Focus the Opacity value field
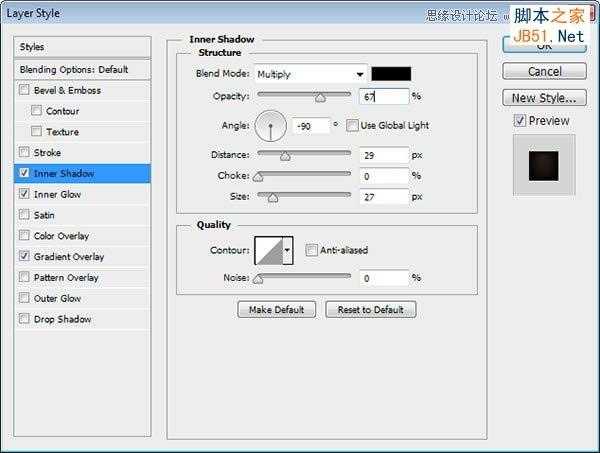Screen dimensions: 600x453 click(384, 97)
